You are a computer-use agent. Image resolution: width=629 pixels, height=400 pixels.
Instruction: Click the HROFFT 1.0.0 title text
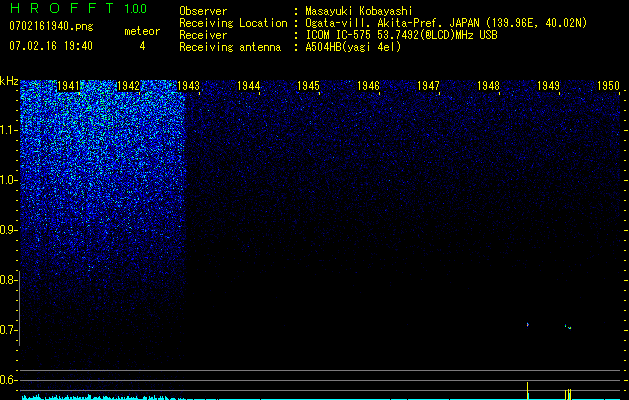(78, 8)
